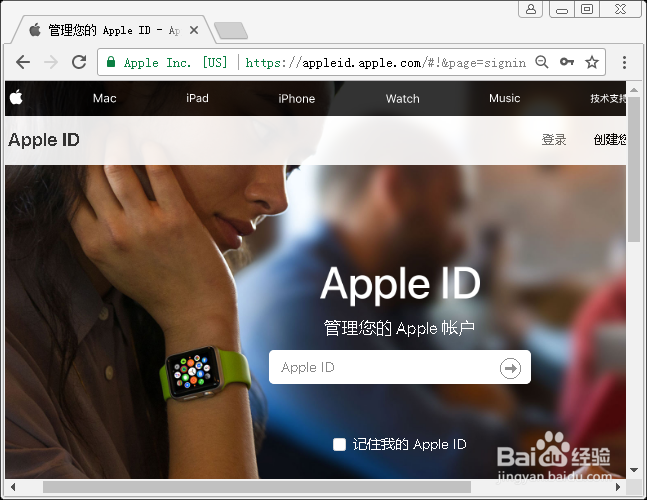Maximize the Chrome window
The width and height of the screenshot is (647, 500).
587,9
